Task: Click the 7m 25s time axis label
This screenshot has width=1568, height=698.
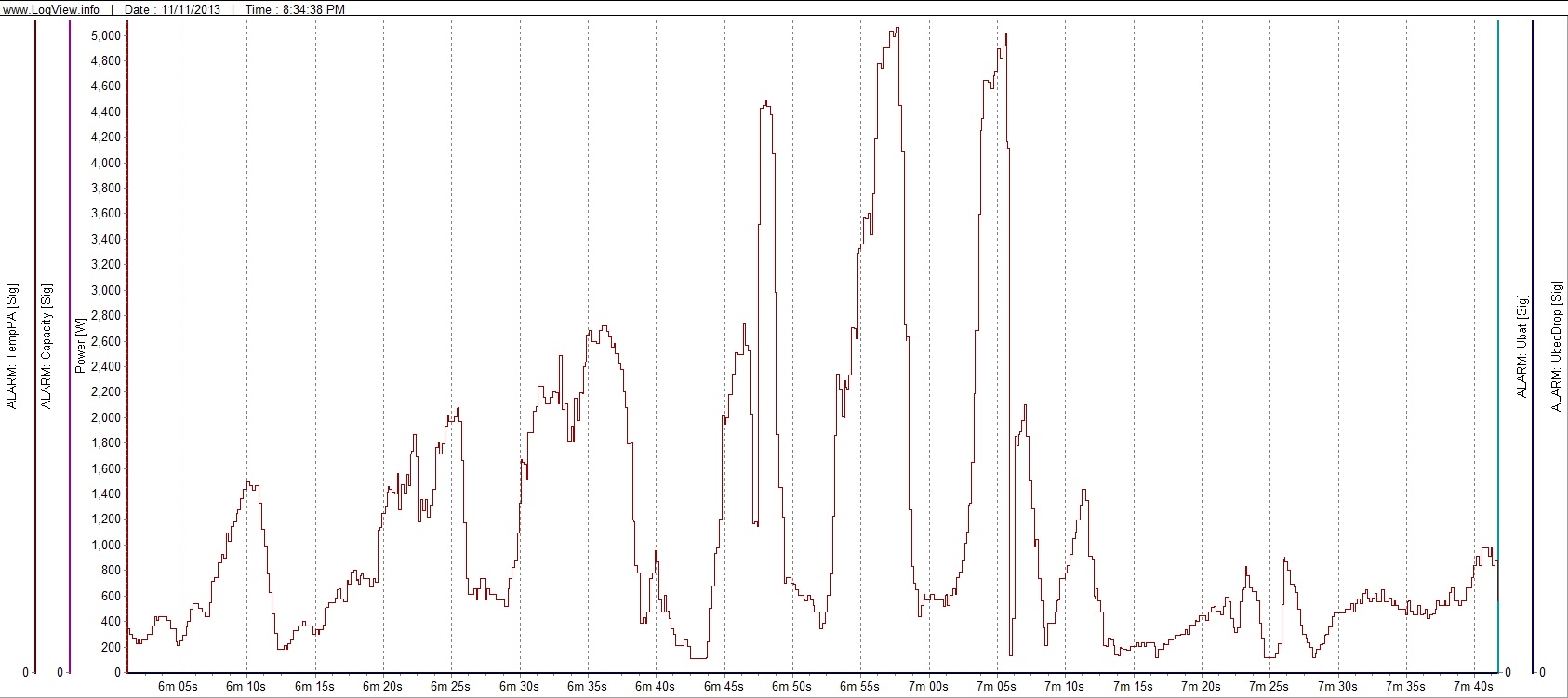Action: click(1269, 687)
